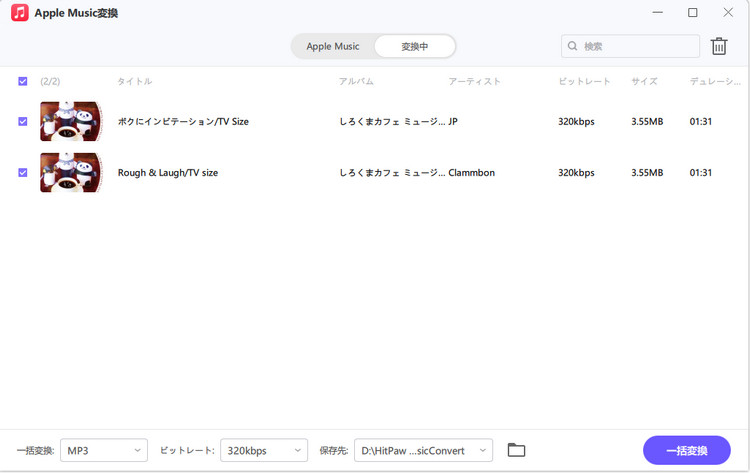Screen dimensions: 750x473
Task: Click the タイトル column header
Action: click(x=135, y=81)
